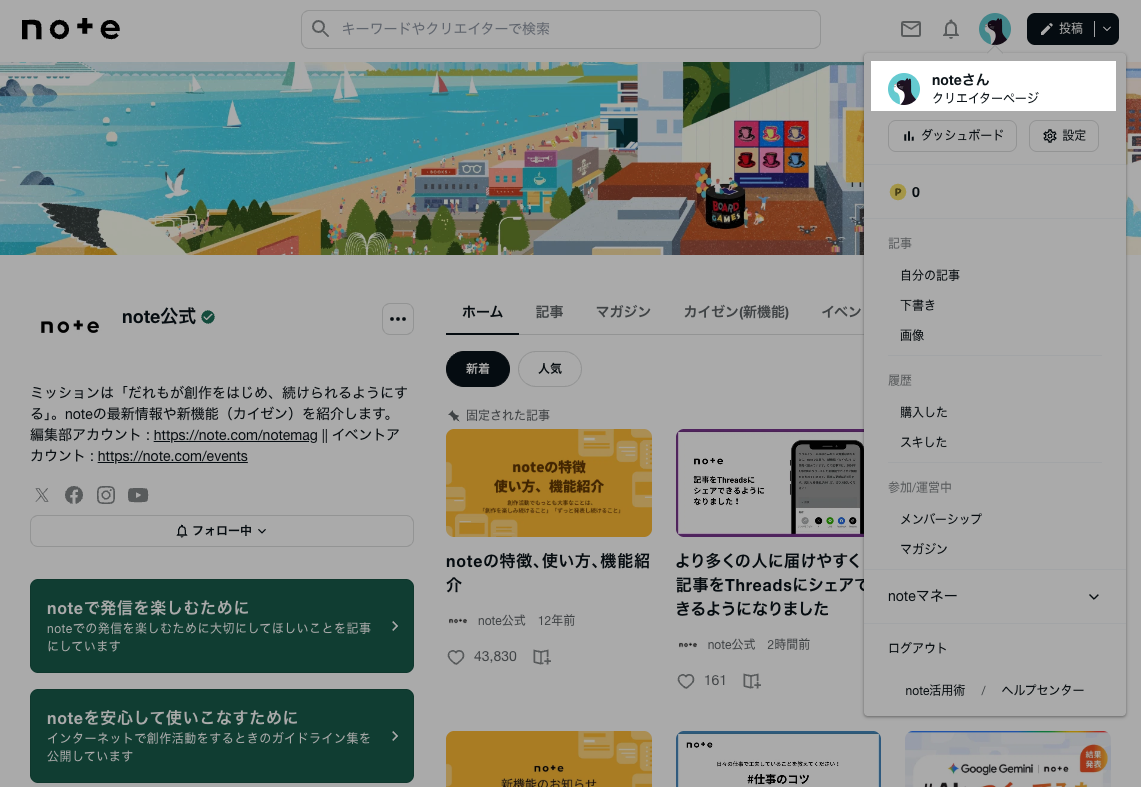Image resolution: width=1141 pixels, height=787 pixels.
Task: Open ヘルプセンター link
Action: (x=1042, y=690)
